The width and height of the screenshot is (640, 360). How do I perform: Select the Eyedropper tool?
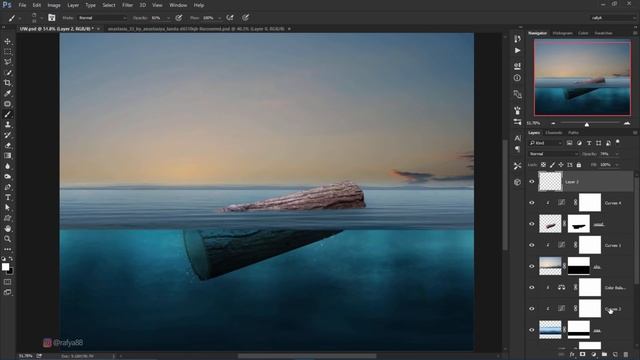pos(7,93)
